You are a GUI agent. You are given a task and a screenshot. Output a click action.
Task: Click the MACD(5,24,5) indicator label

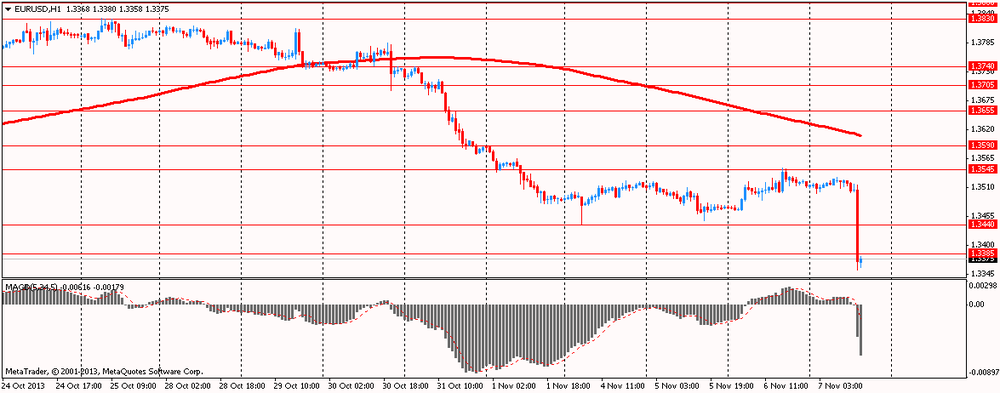31,306
